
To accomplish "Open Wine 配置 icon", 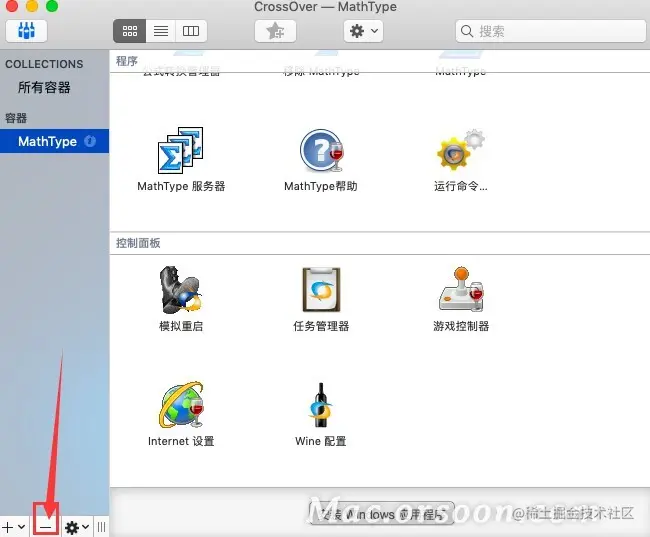I will point(321,414).
